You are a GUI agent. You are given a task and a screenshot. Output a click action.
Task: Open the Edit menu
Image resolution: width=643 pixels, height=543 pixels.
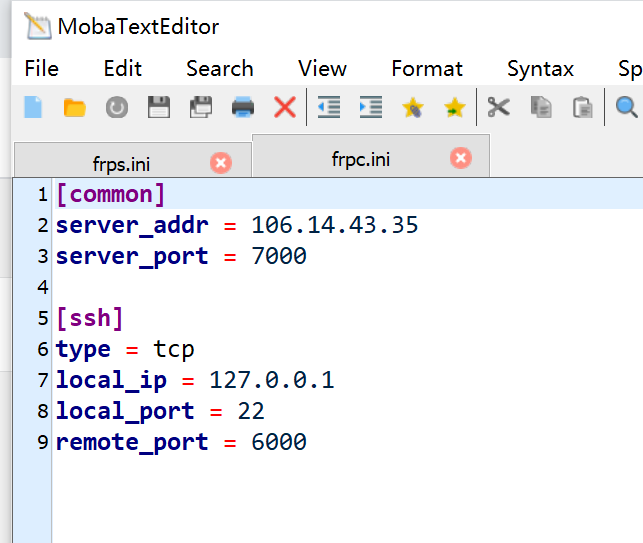coord(123,68)
